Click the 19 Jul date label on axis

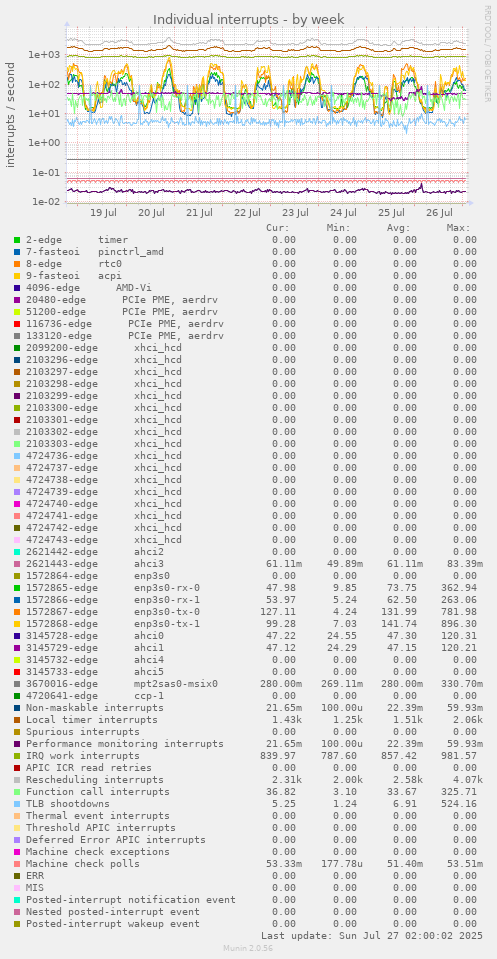click(x=103, y=213)
